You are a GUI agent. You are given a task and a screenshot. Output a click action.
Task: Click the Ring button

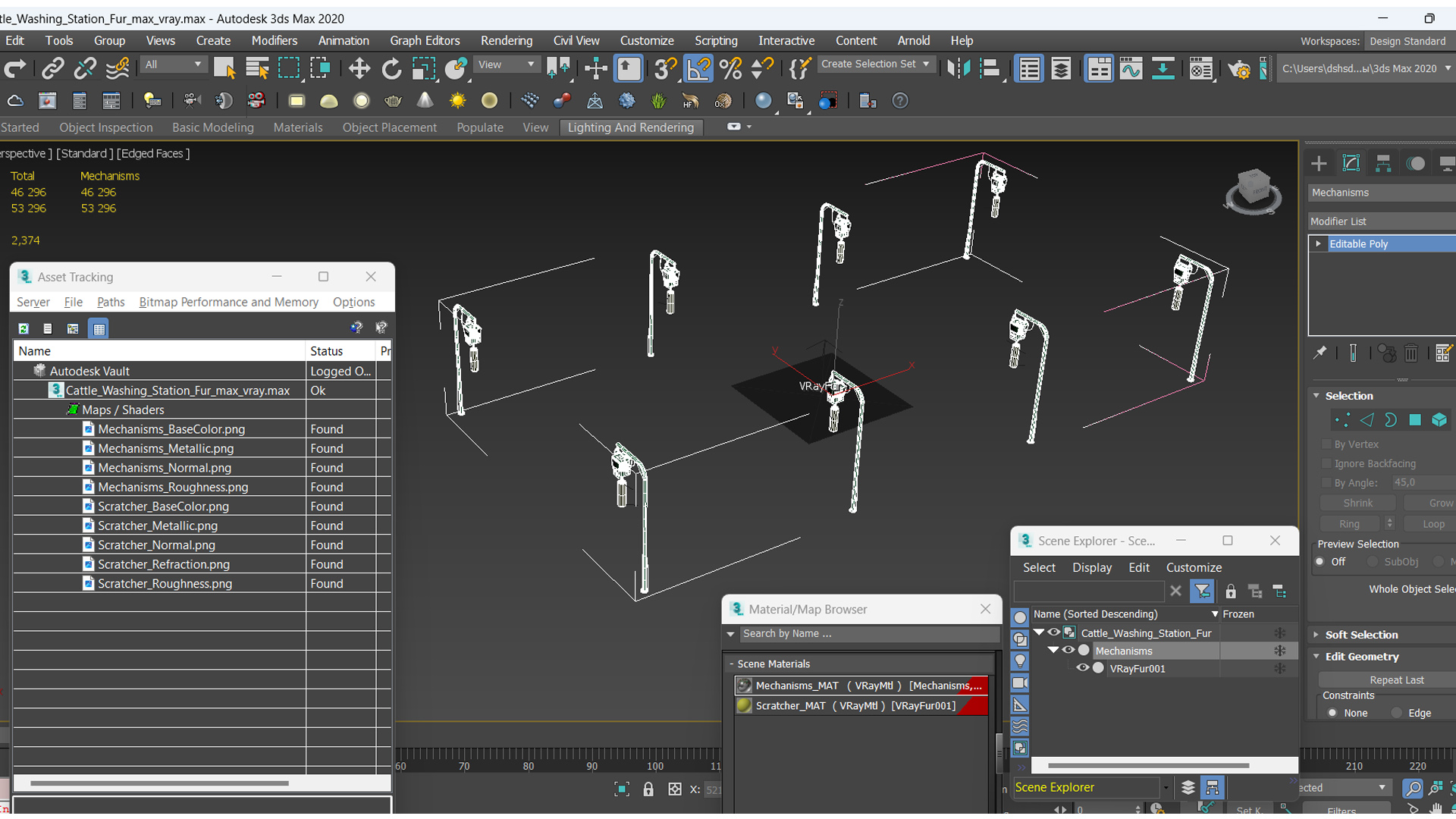pyautogui.click(x=1349, y=524)
